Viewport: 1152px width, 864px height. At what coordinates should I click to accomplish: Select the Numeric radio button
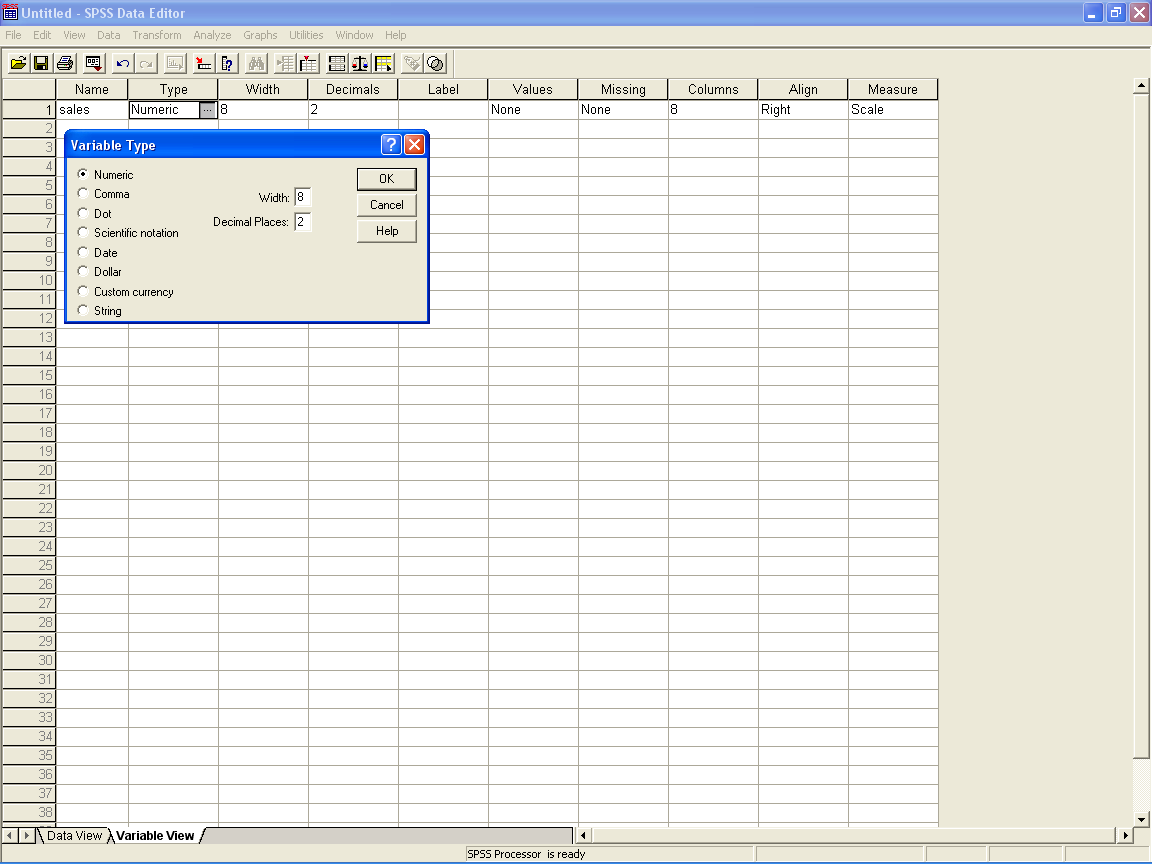(83, 174)
